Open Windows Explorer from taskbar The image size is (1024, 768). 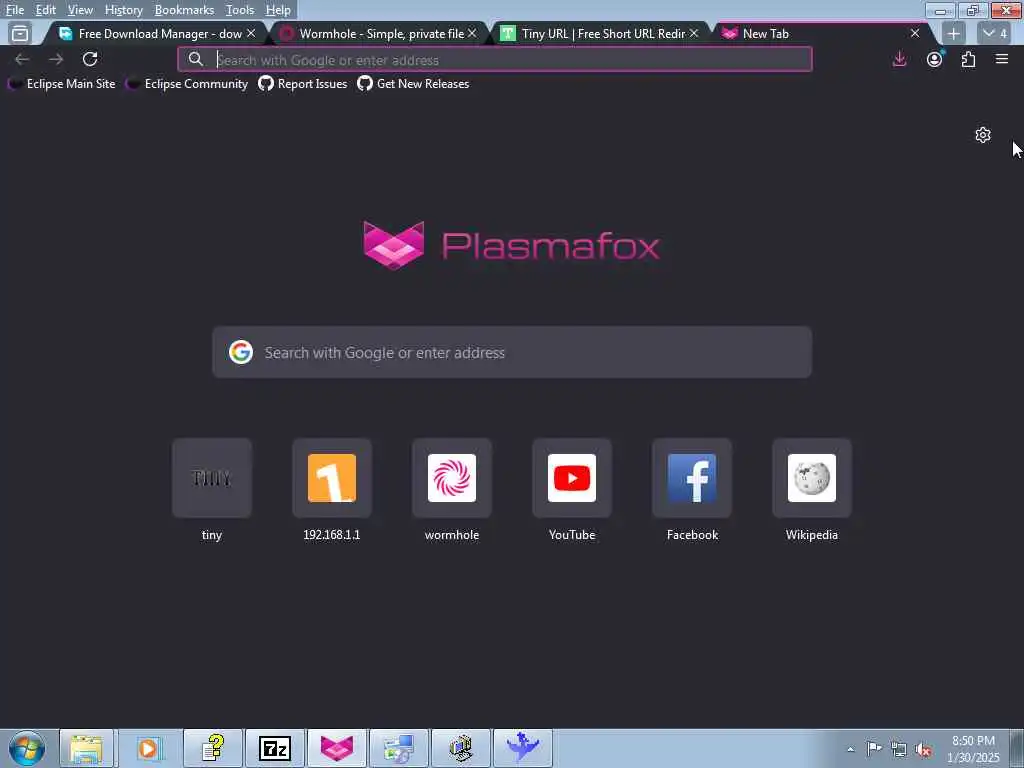pos(87,748)
